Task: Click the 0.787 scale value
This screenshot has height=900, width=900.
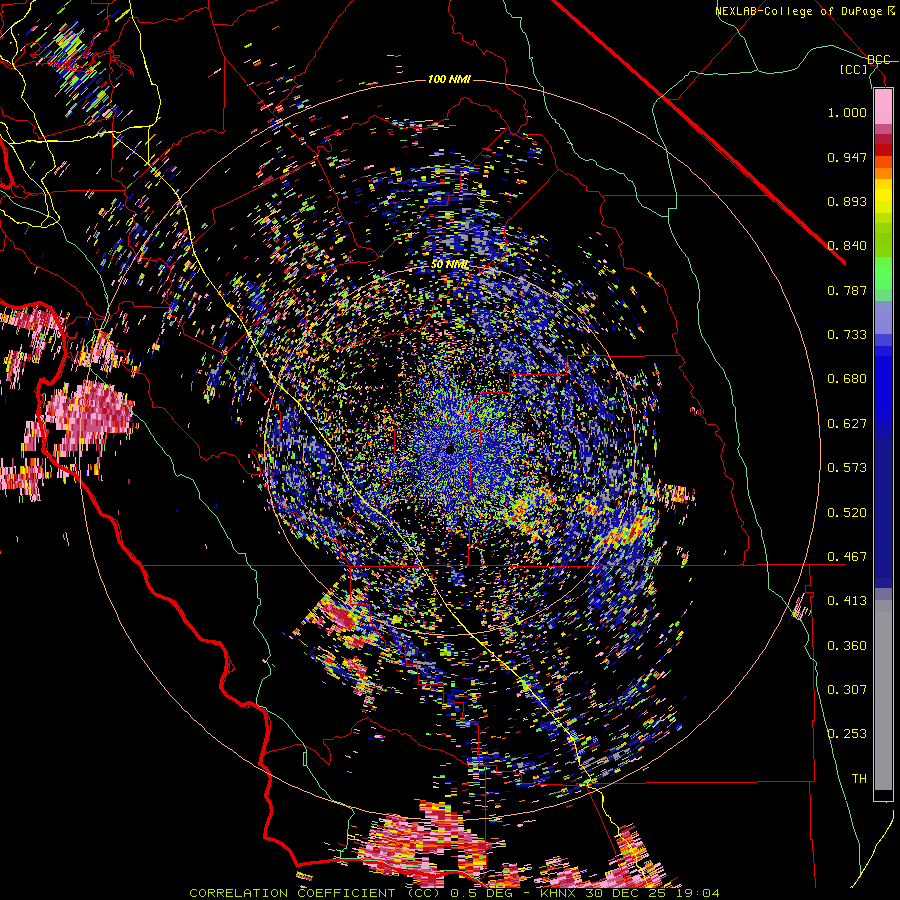Action: coord(847,290)
